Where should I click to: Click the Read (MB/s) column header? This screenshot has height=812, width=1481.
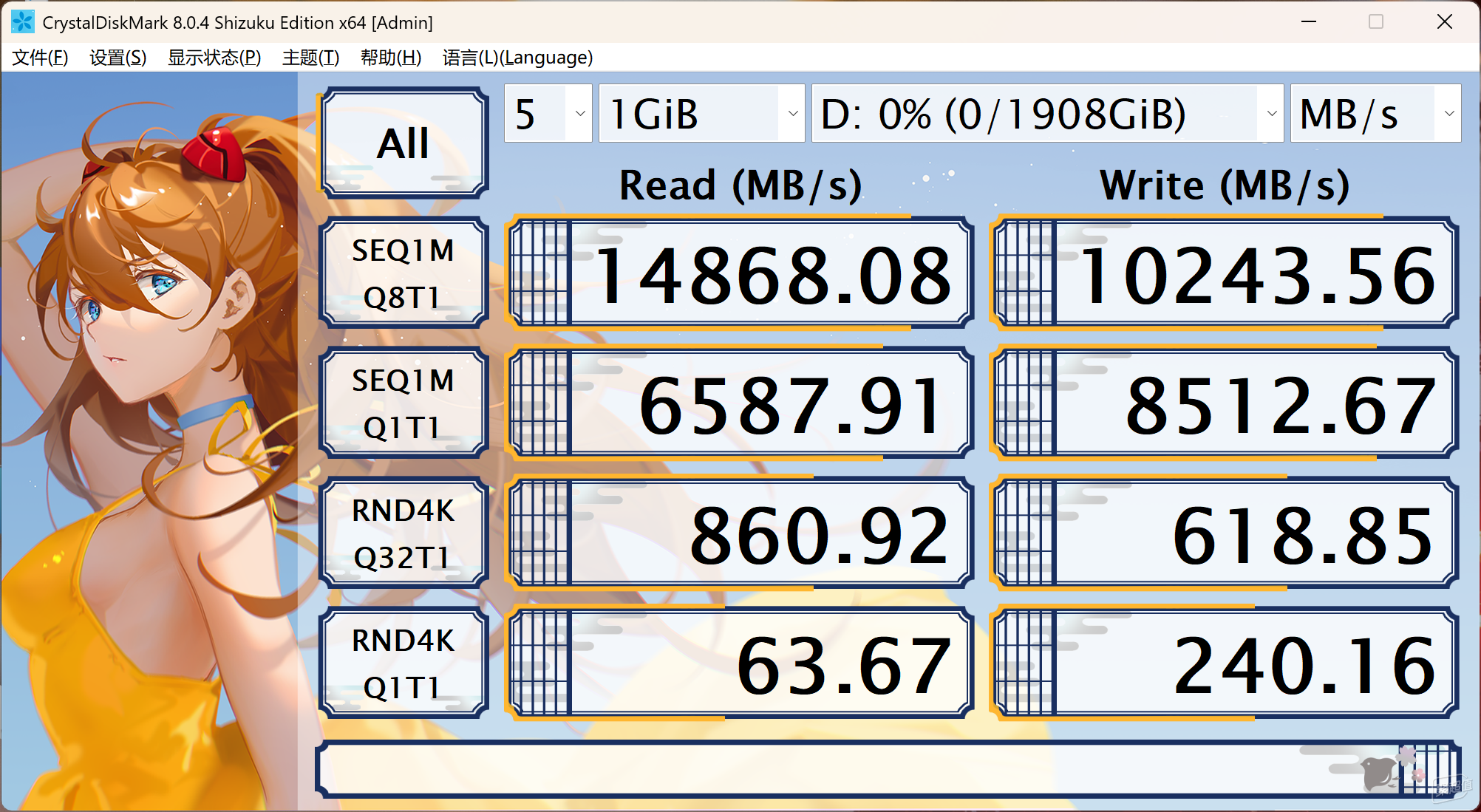pyautogui.click(x=740, y=185)
